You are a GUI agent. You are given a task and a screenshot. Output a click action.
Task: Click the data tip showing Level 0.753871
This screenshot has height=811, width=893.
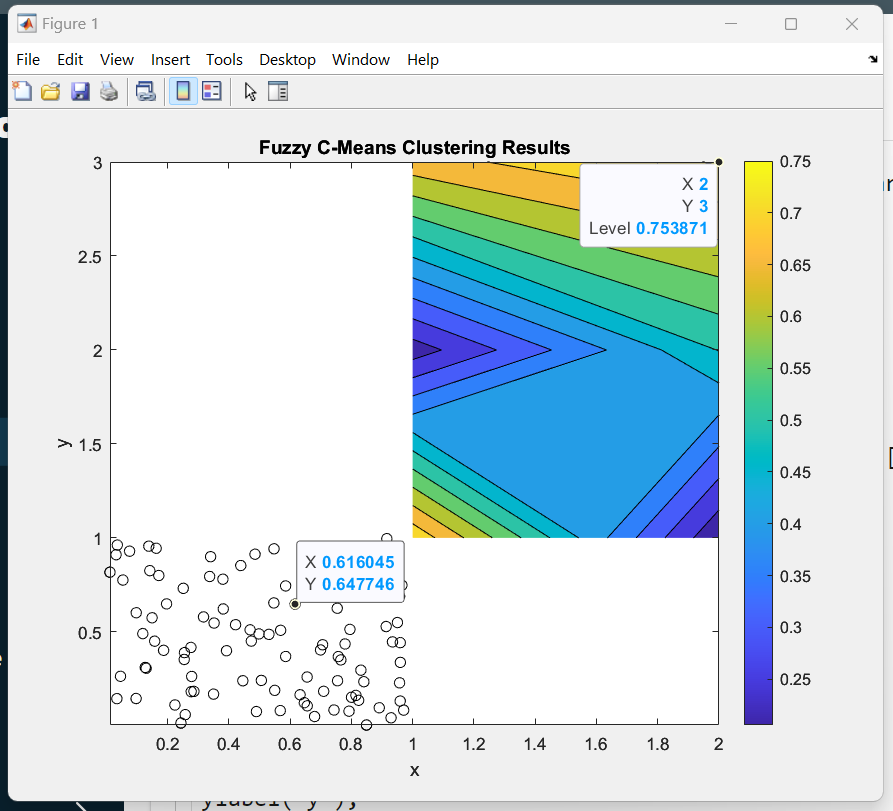click(648, 206)
